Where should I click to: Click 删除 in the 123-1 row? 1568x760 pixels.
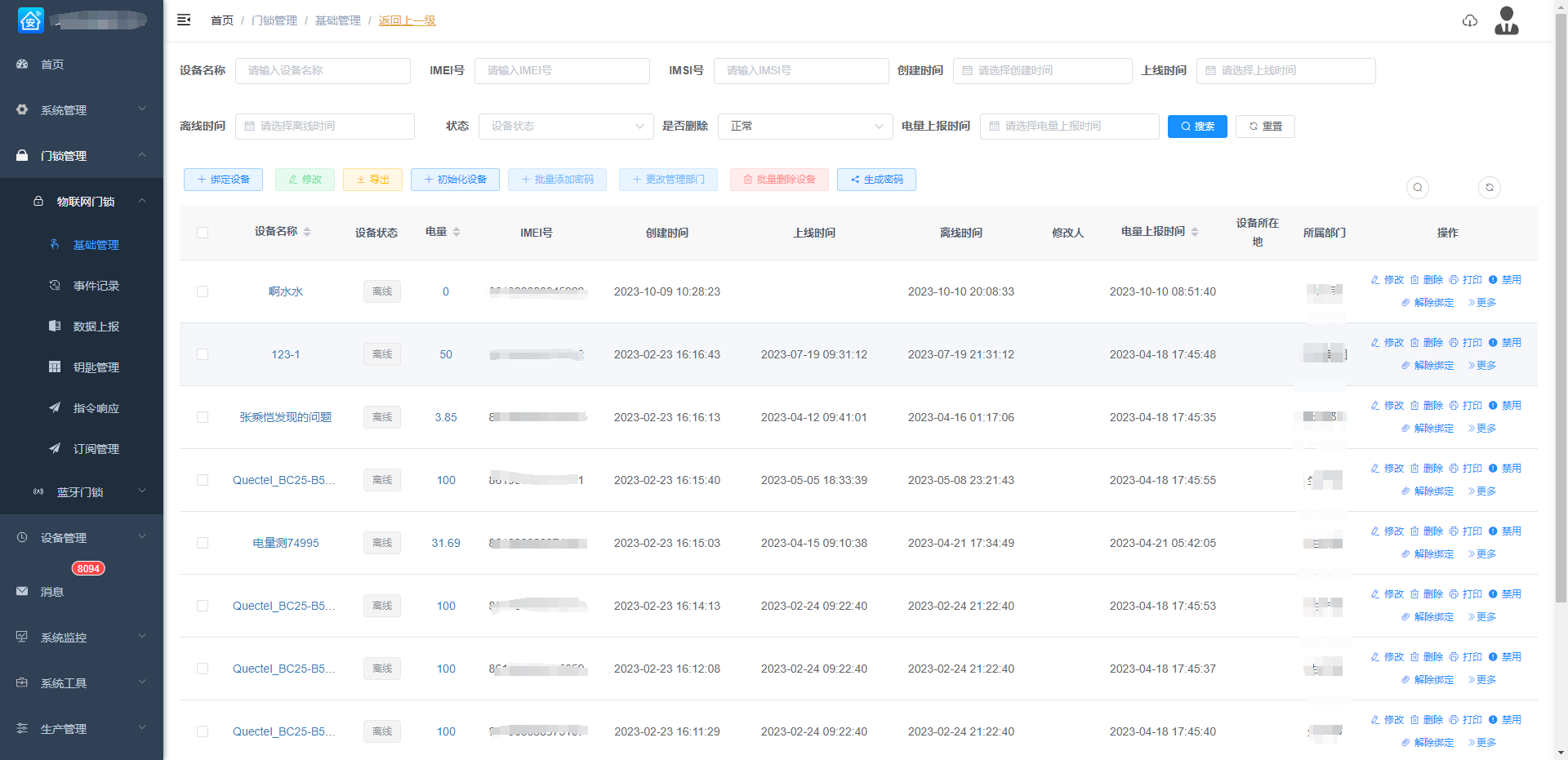(1427, 343)
